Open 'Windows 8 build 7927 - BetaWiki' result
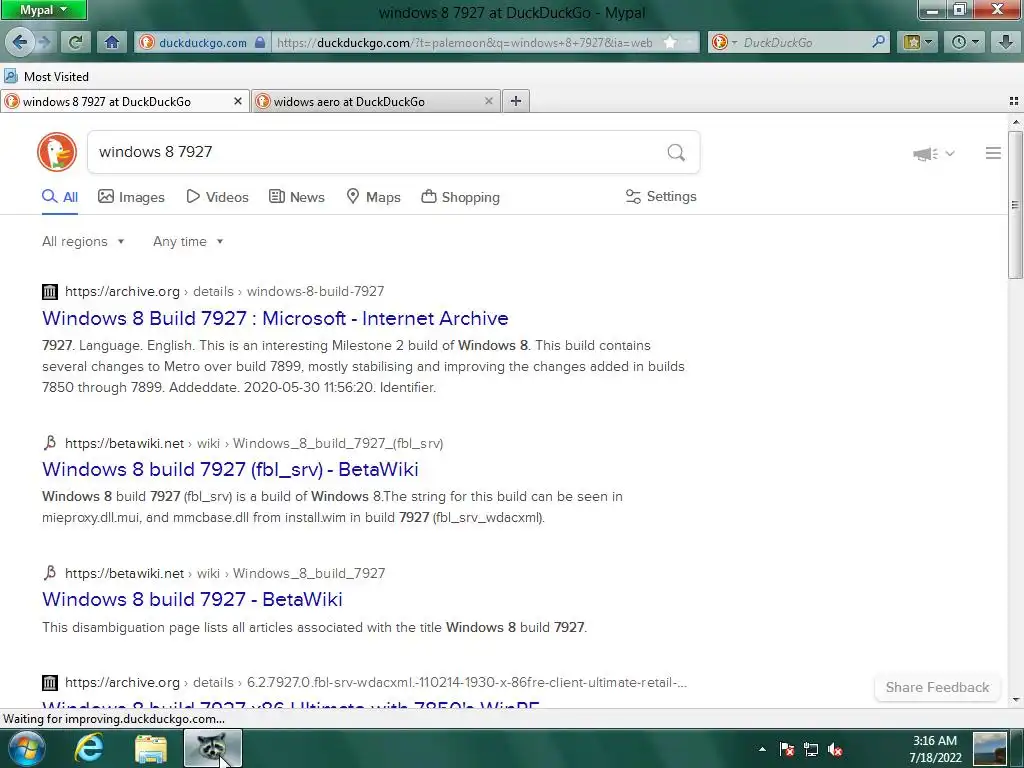1024x768 pixels. [192, 599]
